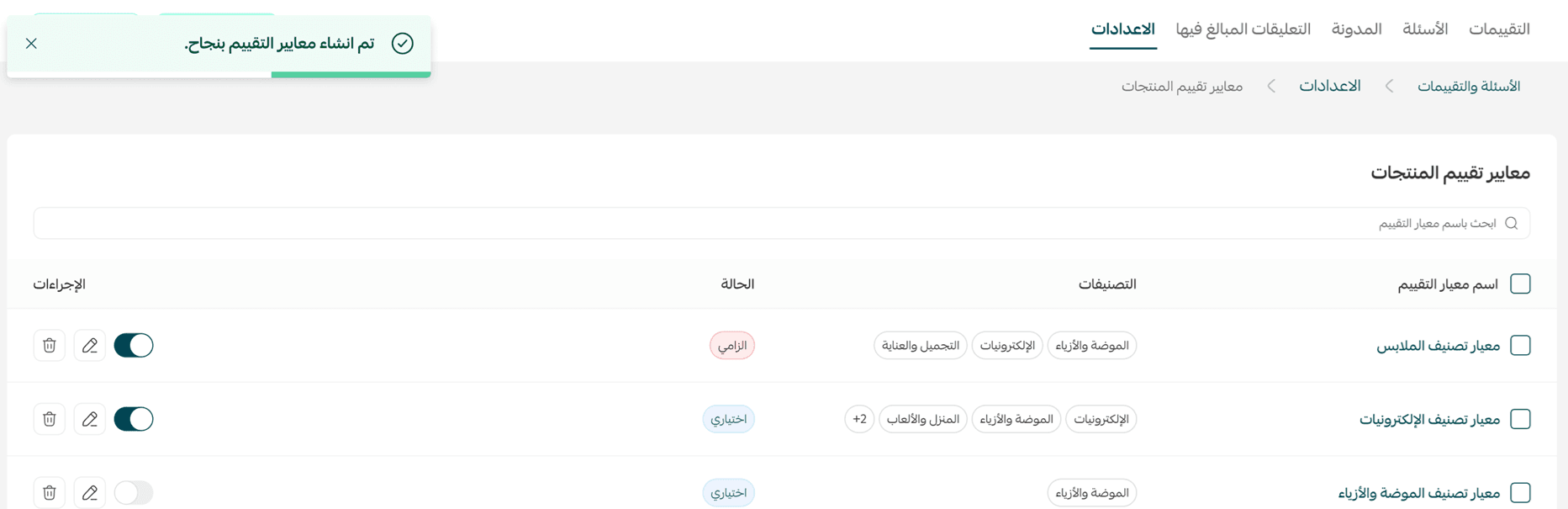Open الأسئلة والتقييمات breadcrumb link
Screen dimensions: 1568x509
[x=1469, y=86]
